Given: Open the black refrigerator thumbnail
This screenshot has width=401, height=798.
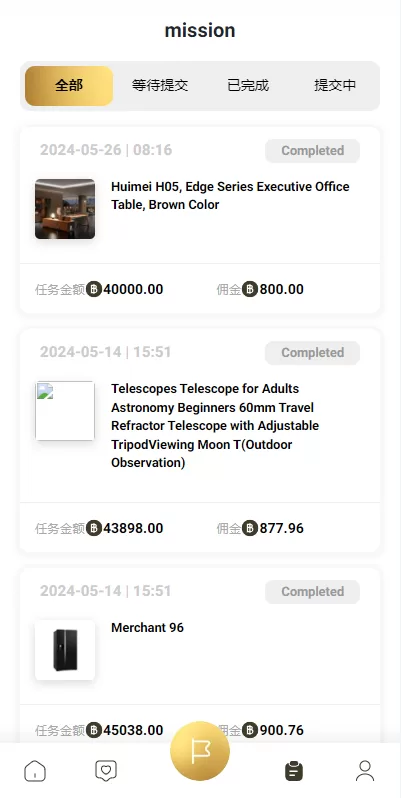Looking at the screenshot, I should click(65, 650).
